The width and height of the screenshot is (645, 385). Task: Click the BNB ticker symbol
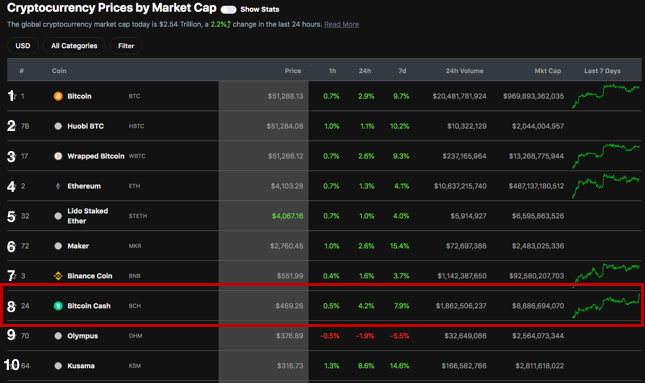[x=135, y=276]
